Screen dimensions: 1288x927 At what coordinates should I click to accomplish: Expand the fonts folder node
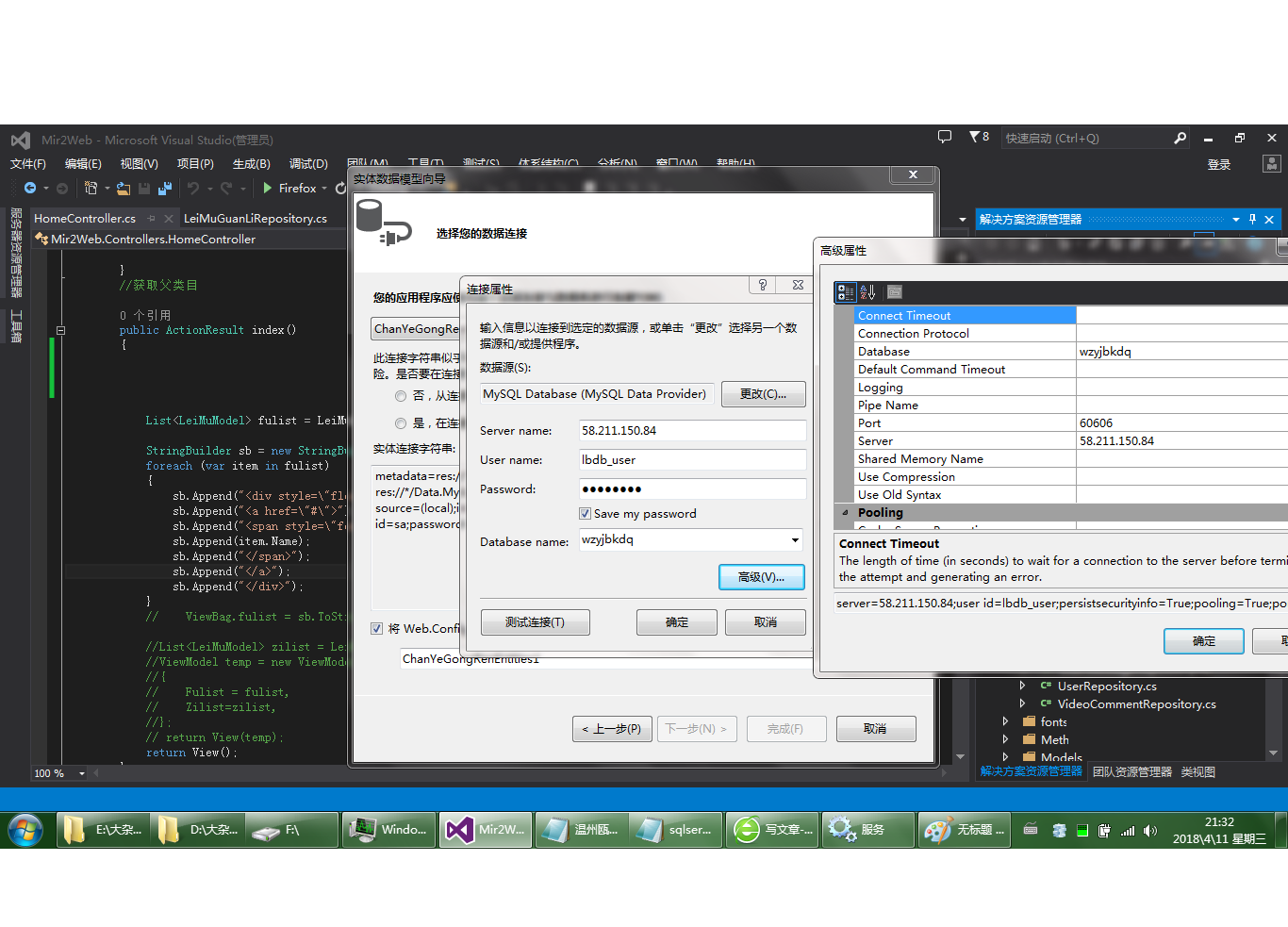click(1005, 721)
